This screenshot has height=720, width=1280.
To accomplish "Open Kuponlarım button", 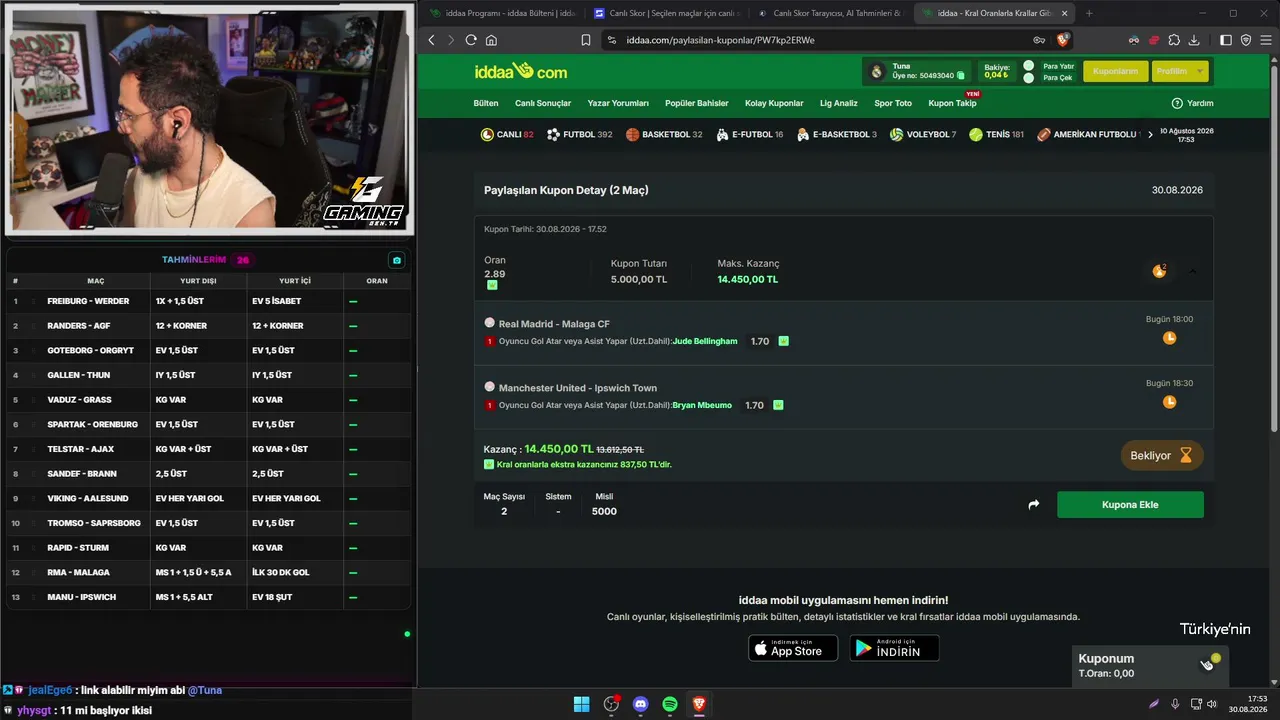I will 1116,72.
